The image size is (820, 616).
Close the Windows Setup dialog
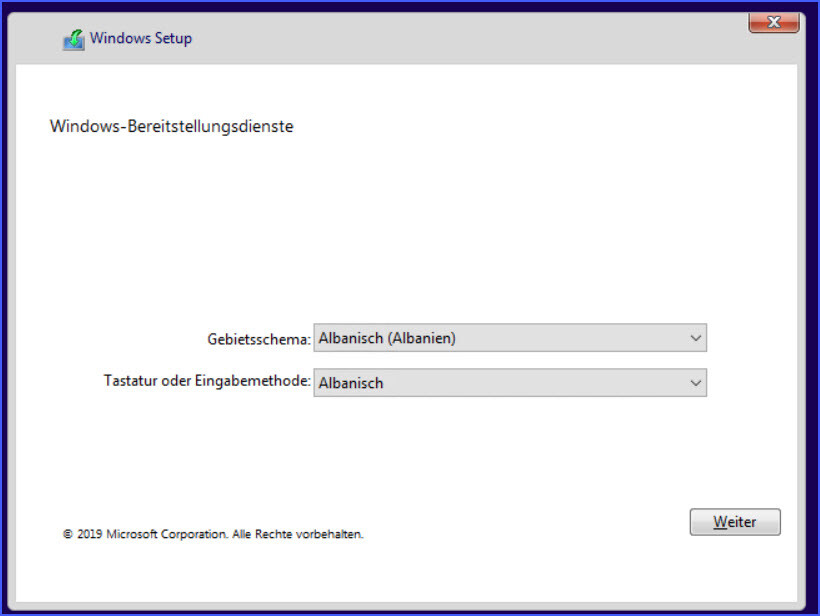click(x=773, y=22)
